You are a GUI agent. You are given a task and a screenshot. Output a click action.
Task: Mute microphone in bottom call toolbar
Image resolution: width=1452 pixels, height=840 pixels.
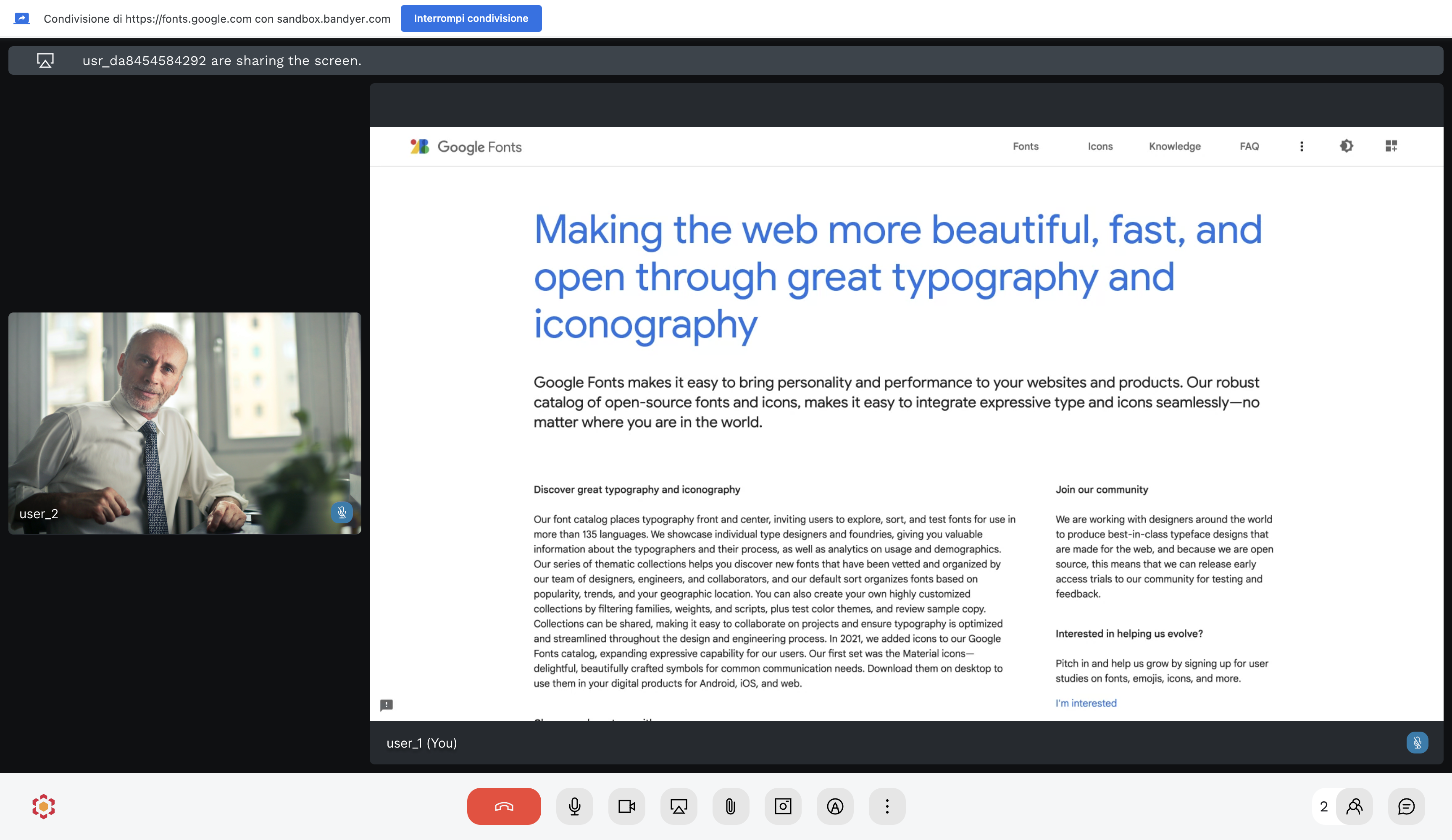point(574,806)
